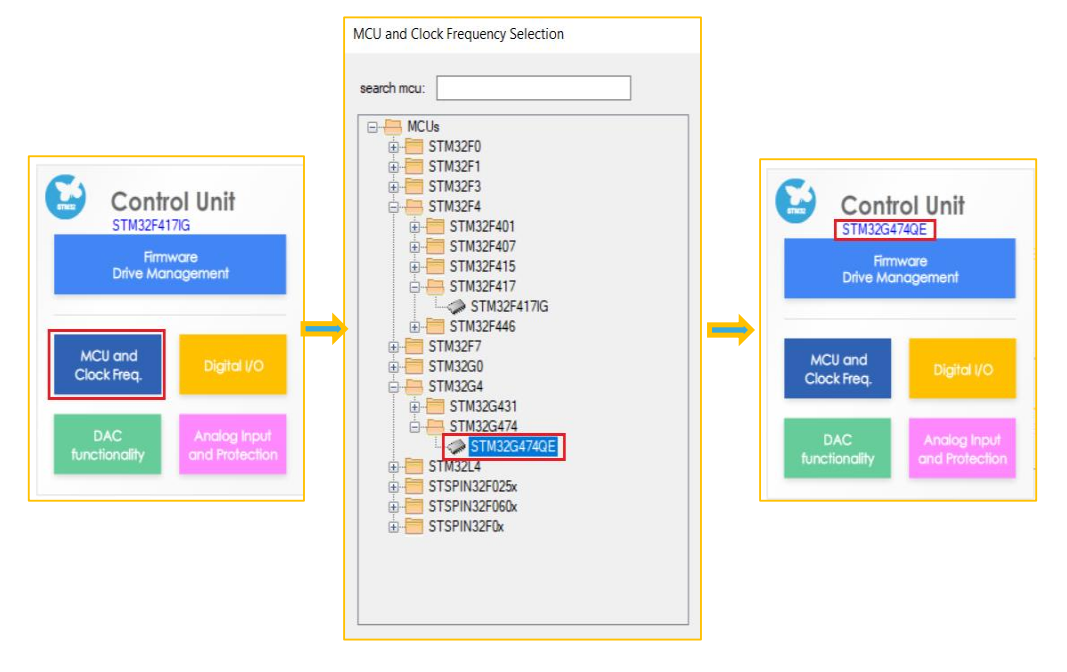Open Digital I/O in left panel
This screenshot has height=672, width=1067.
click(233, 365)
